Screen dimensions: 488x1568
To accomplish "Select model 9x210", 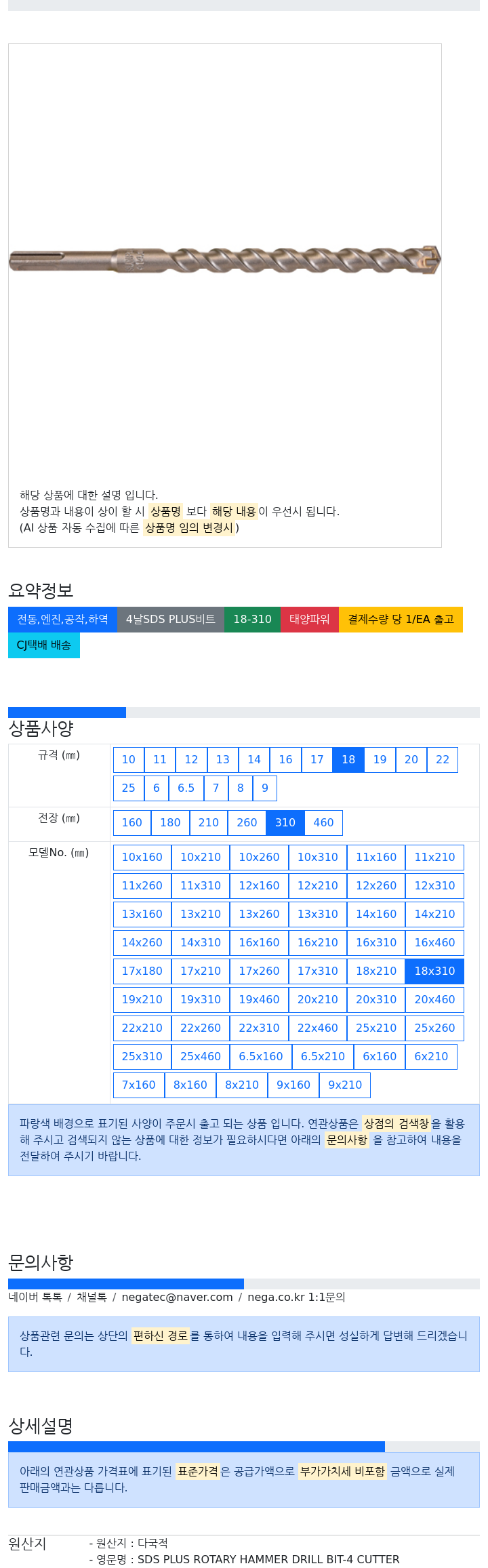I will click(x=345, y=1085).
